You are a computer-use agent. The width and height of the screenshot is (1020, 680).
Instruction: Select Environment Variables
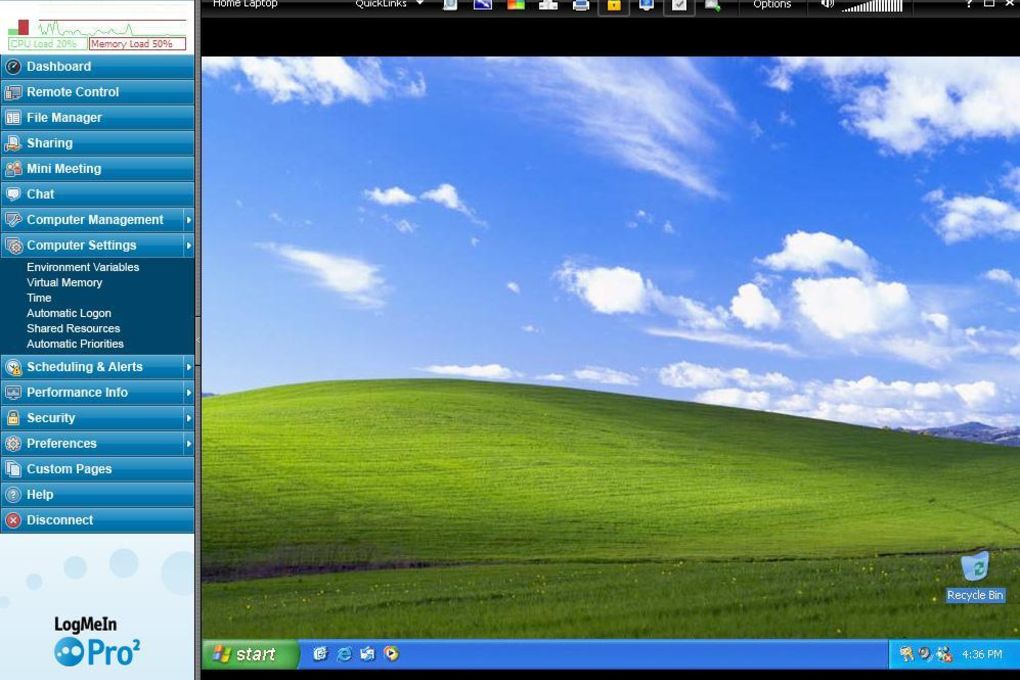click(83, 267)
